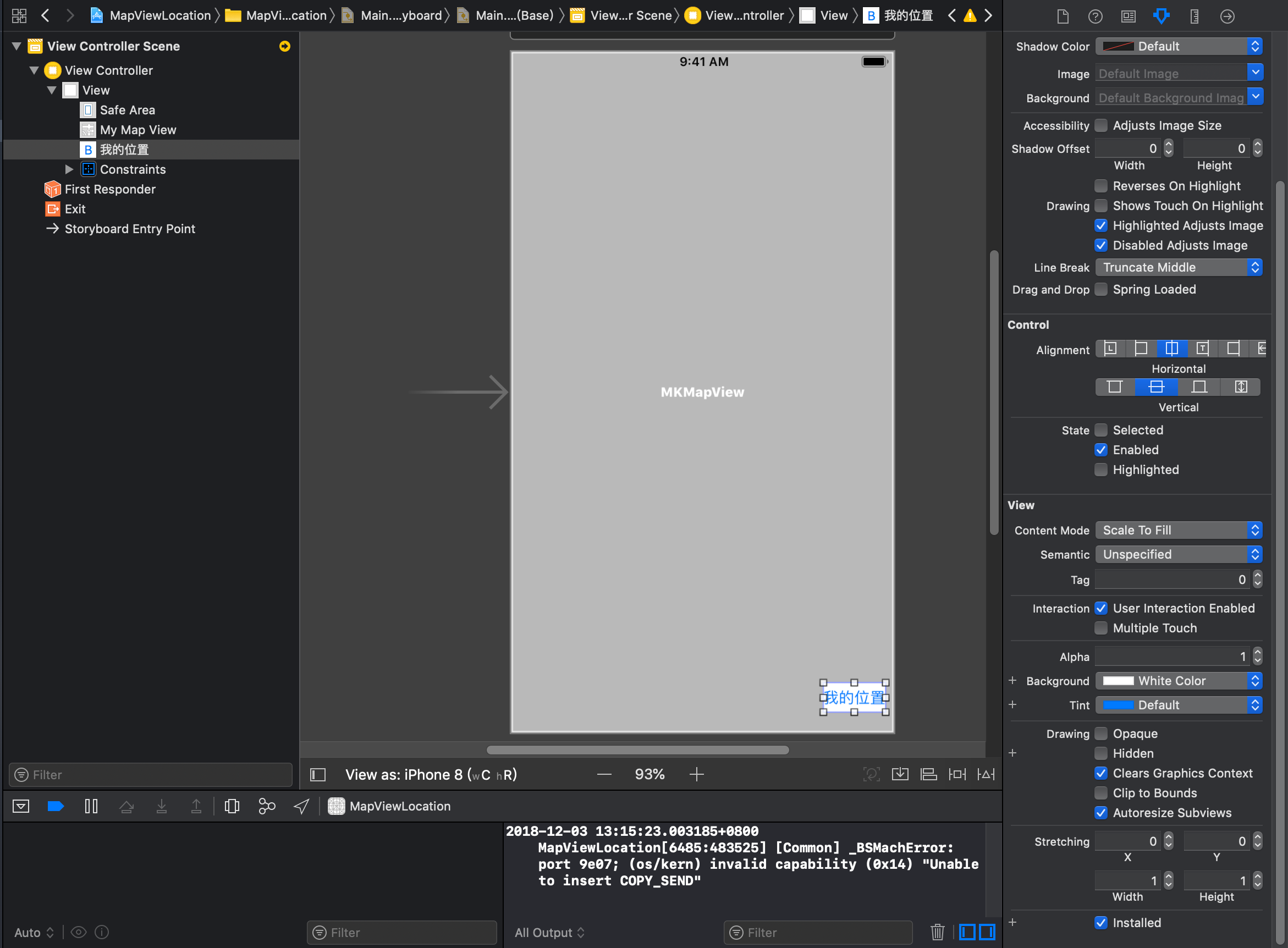Click the Embed In icon
This screenshot has height=948, width=1288.
click(x=900, y=775)
